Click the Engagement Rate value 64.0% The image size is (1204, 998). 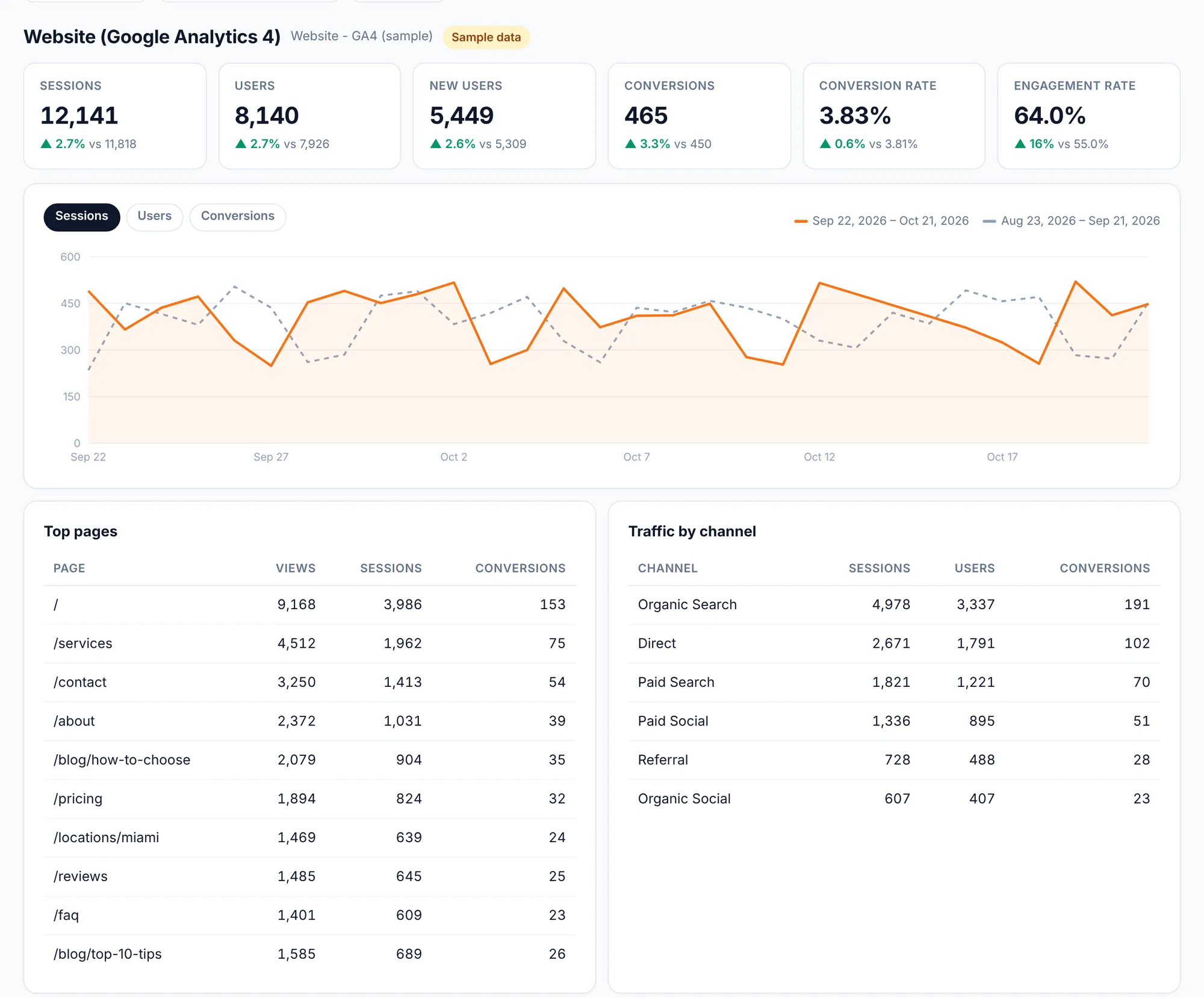(1050, 116)
